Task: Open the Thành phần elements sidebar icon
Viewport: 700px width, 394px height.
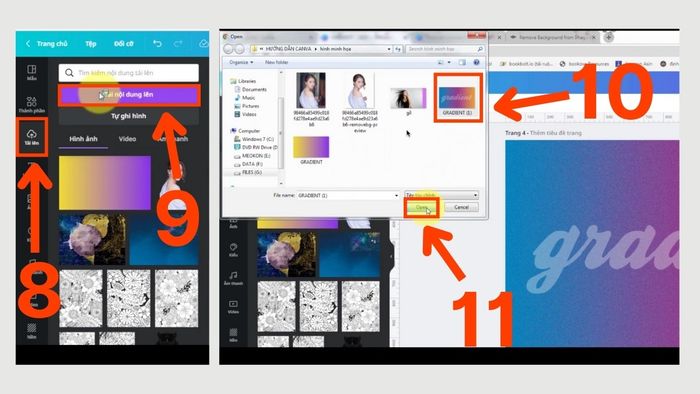Action: tap(32, 104)
